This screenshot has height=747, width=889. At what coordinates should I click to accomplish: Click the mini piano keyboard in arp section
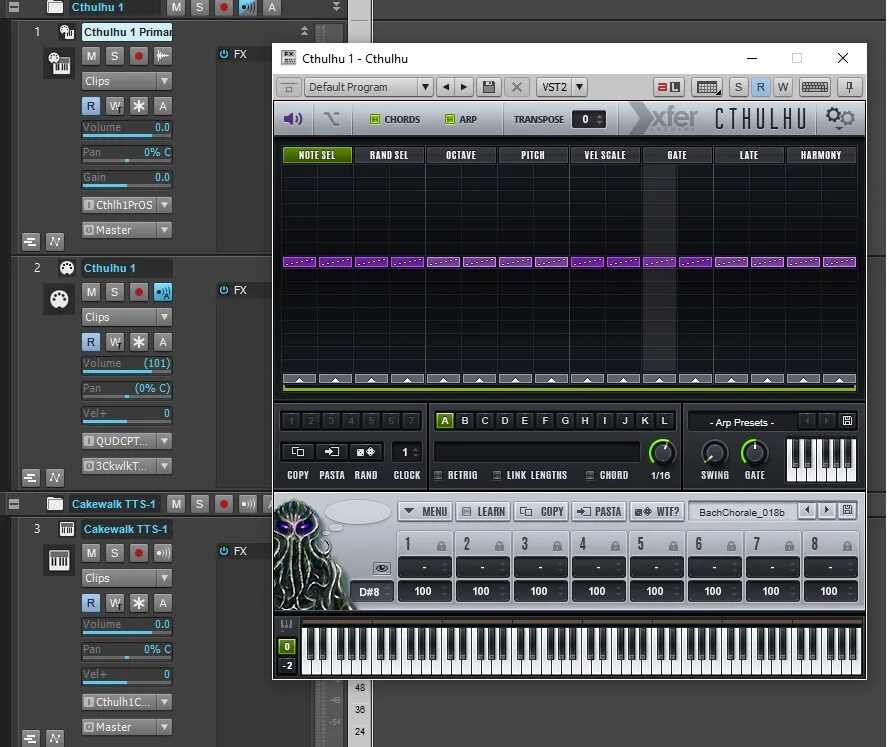pyautogui.click(x=820, y=460)
